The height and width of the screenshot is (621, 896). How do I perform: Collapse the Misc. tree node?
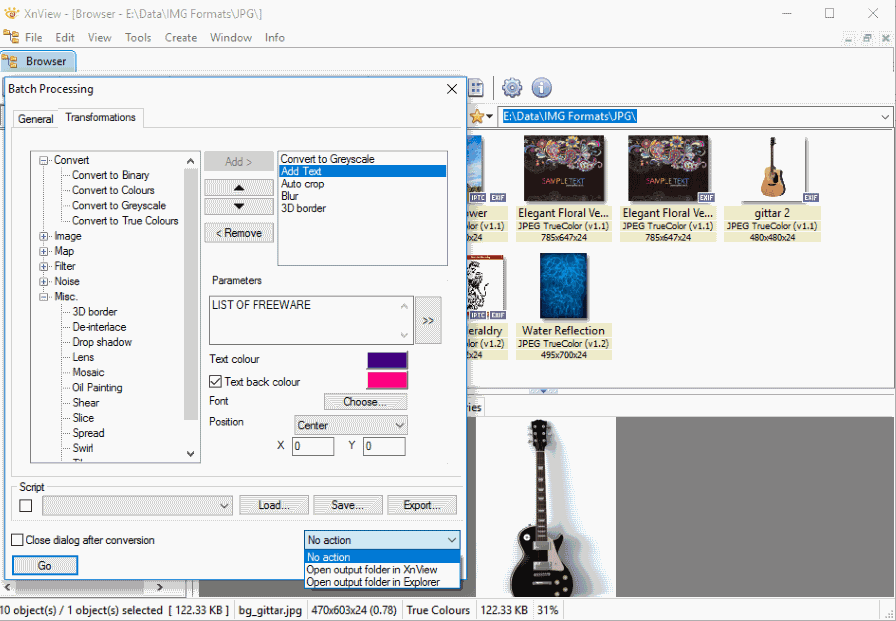(43, 297)
